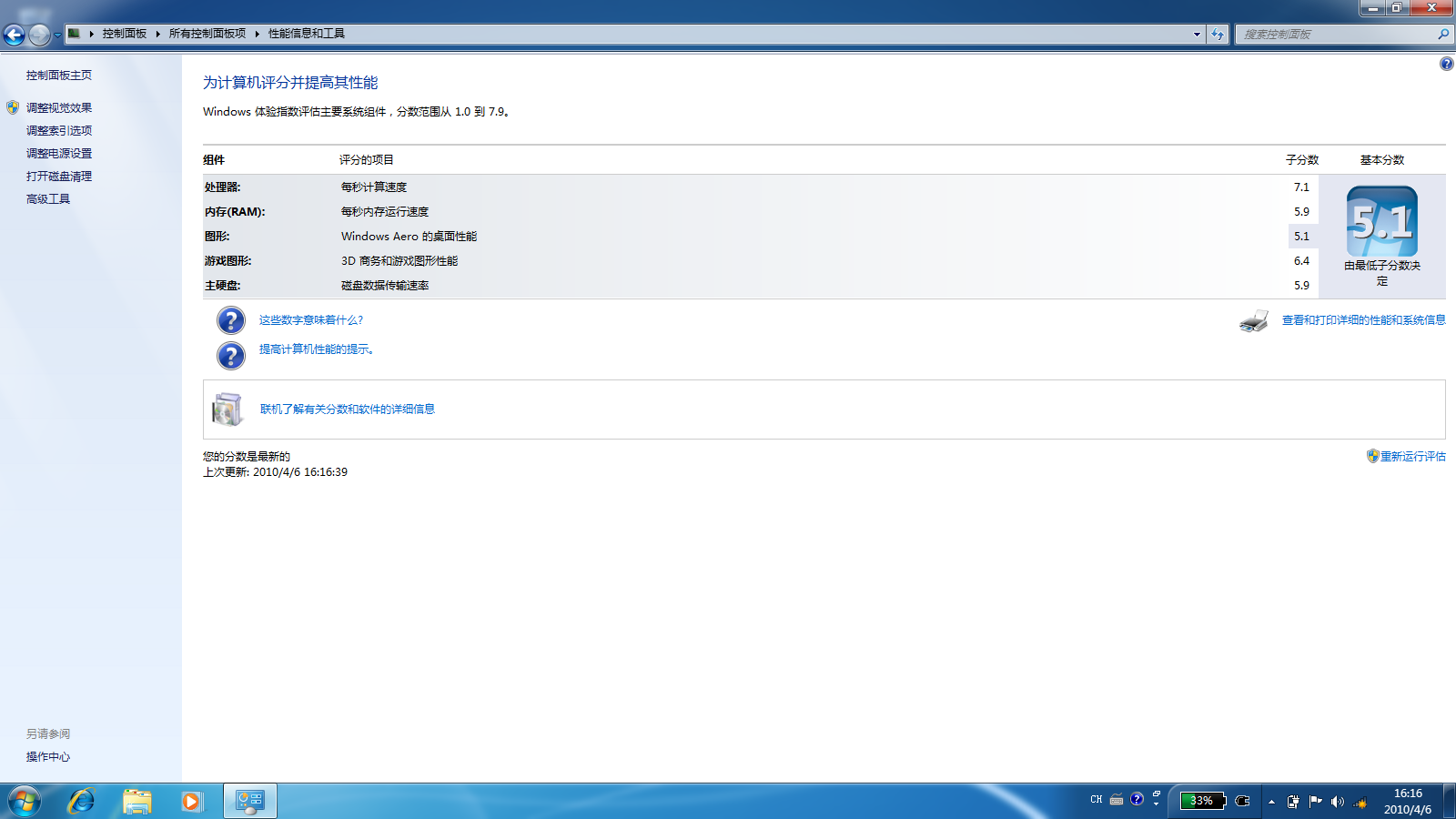Screen dimensions: 1456x819
Task: Click the CH language indicator
Action: tap(1097, 800)
